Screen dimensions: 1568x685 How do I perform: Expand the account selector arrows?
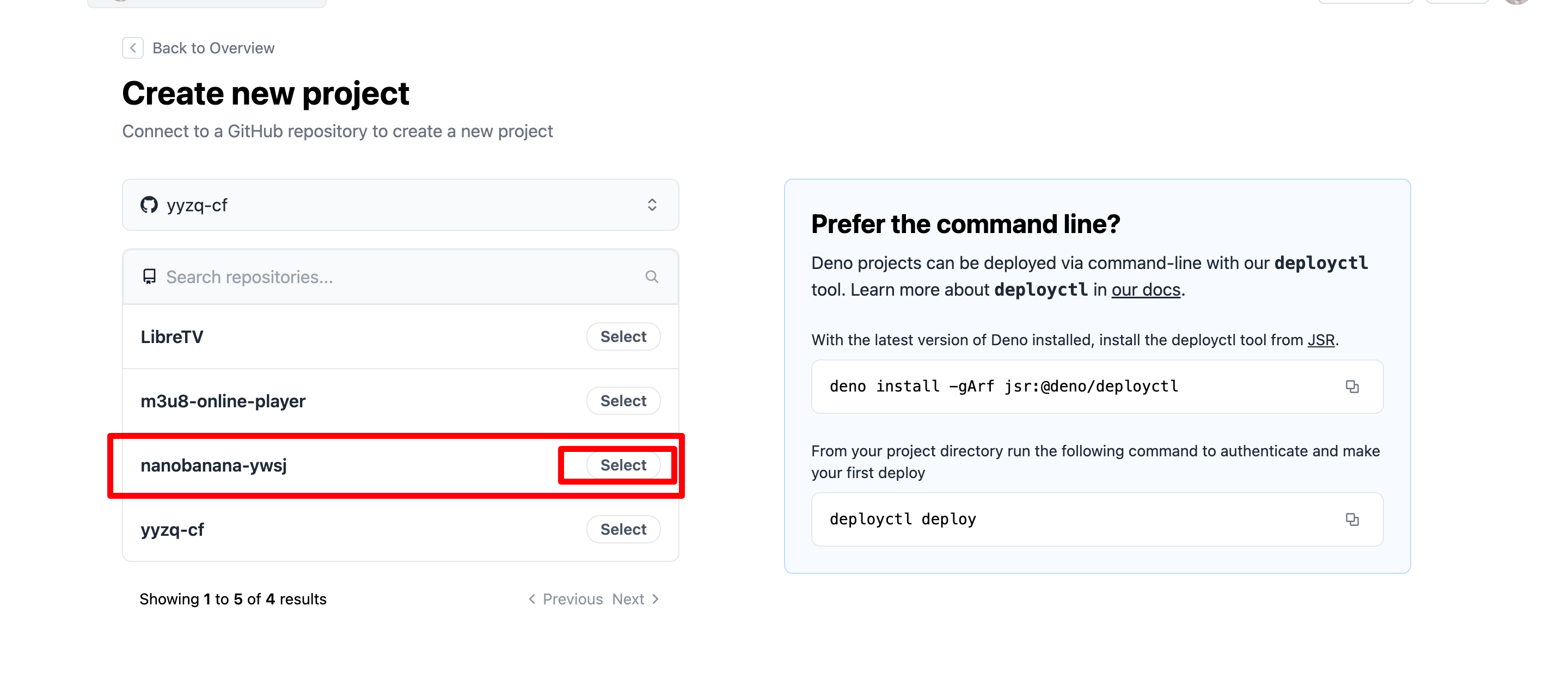pyautogui.click(x=652, y=205)
